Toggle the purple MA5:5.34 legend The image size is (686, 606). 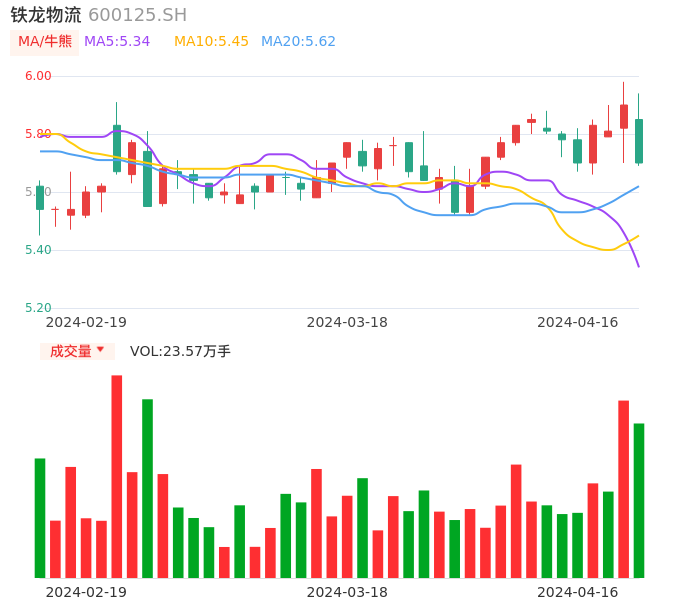click(117, 42)
